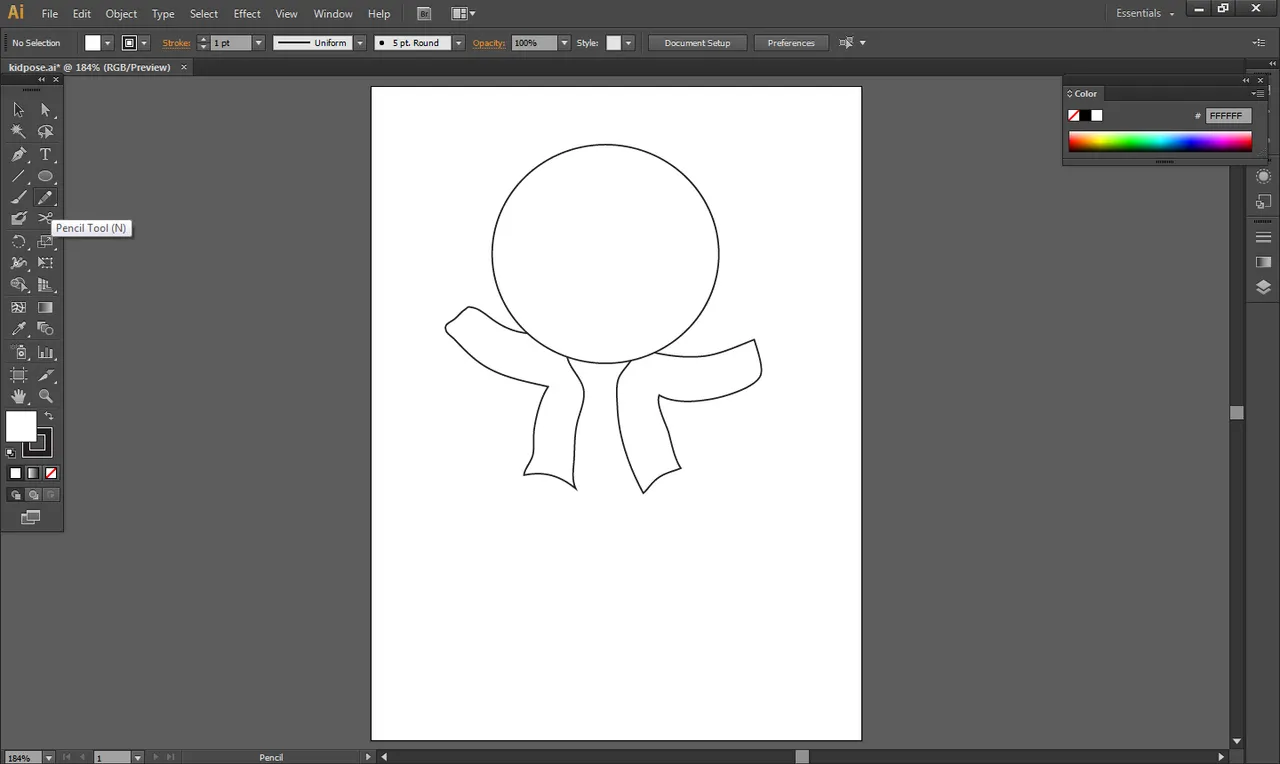This screenshot has height=764, width=1280.
Task: Activate the Artboard tool
Action: 18,375
